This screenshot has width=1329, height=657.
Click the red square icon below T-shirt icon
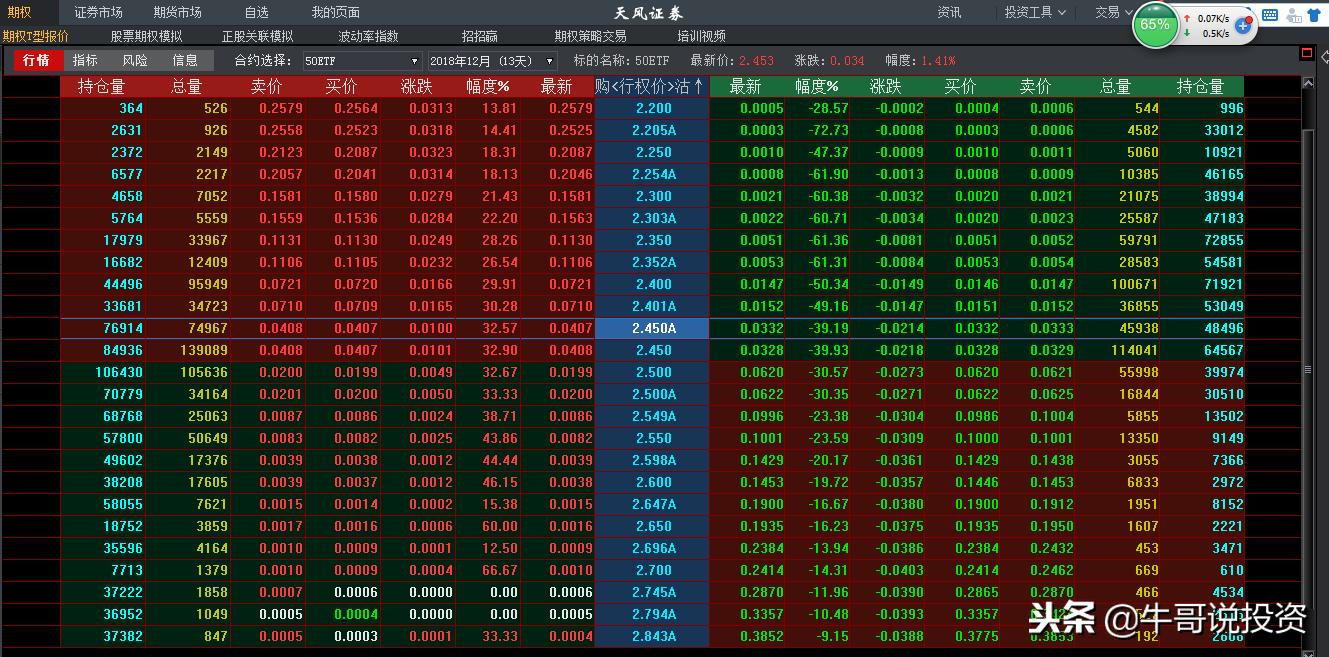(1307, 52)
